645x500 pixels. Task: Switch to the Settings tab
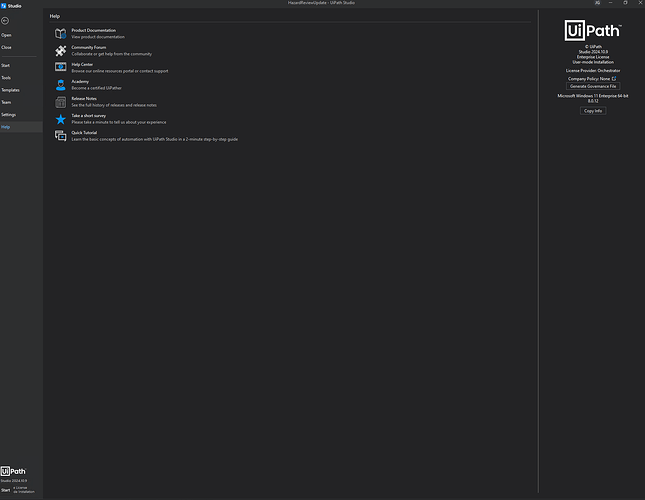click(8, 115)
